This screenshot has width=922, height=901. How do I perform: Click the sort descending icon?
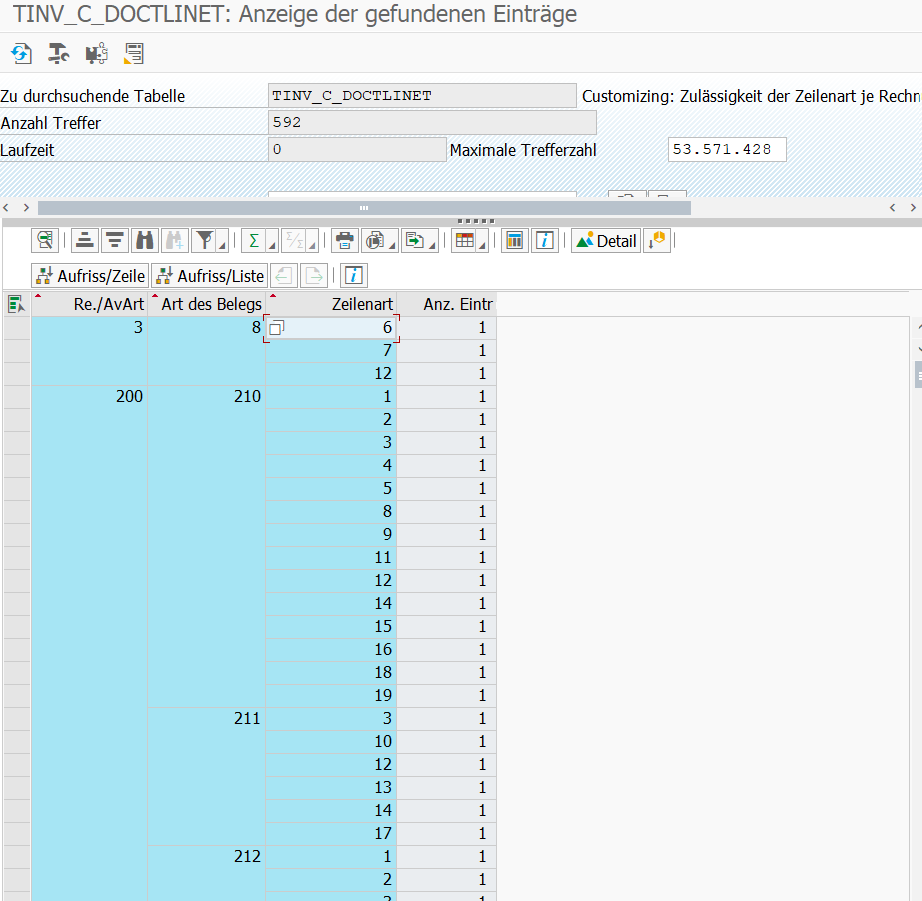pos(114,240)
